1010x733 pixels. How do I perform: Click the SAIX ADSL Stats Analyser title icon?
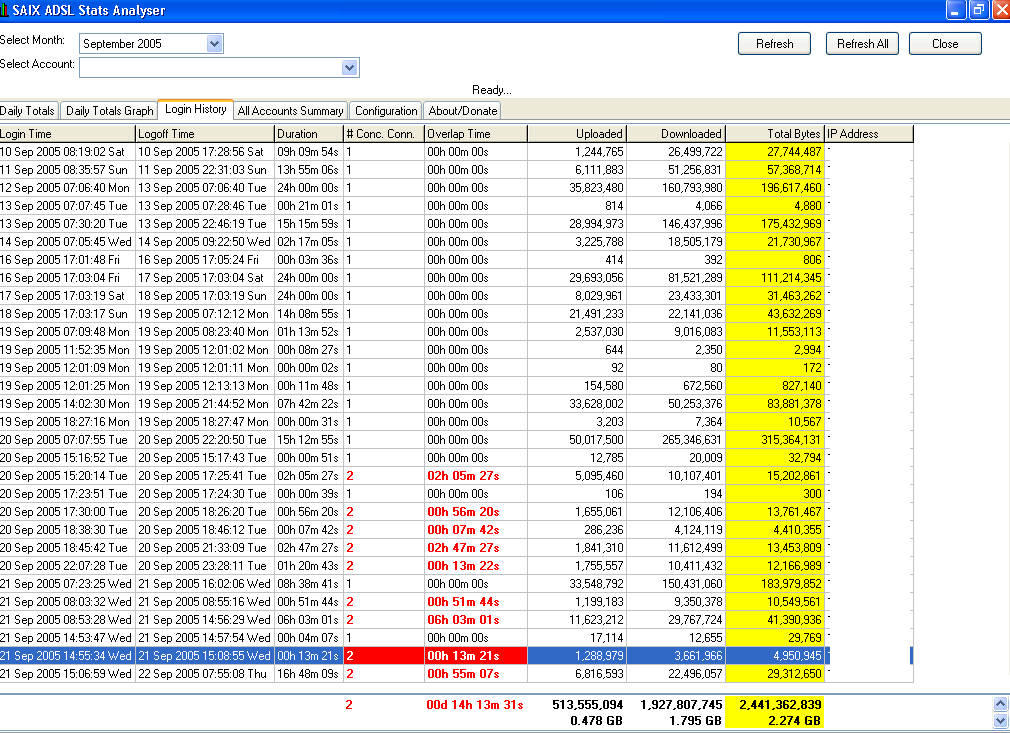pos(6,10)
